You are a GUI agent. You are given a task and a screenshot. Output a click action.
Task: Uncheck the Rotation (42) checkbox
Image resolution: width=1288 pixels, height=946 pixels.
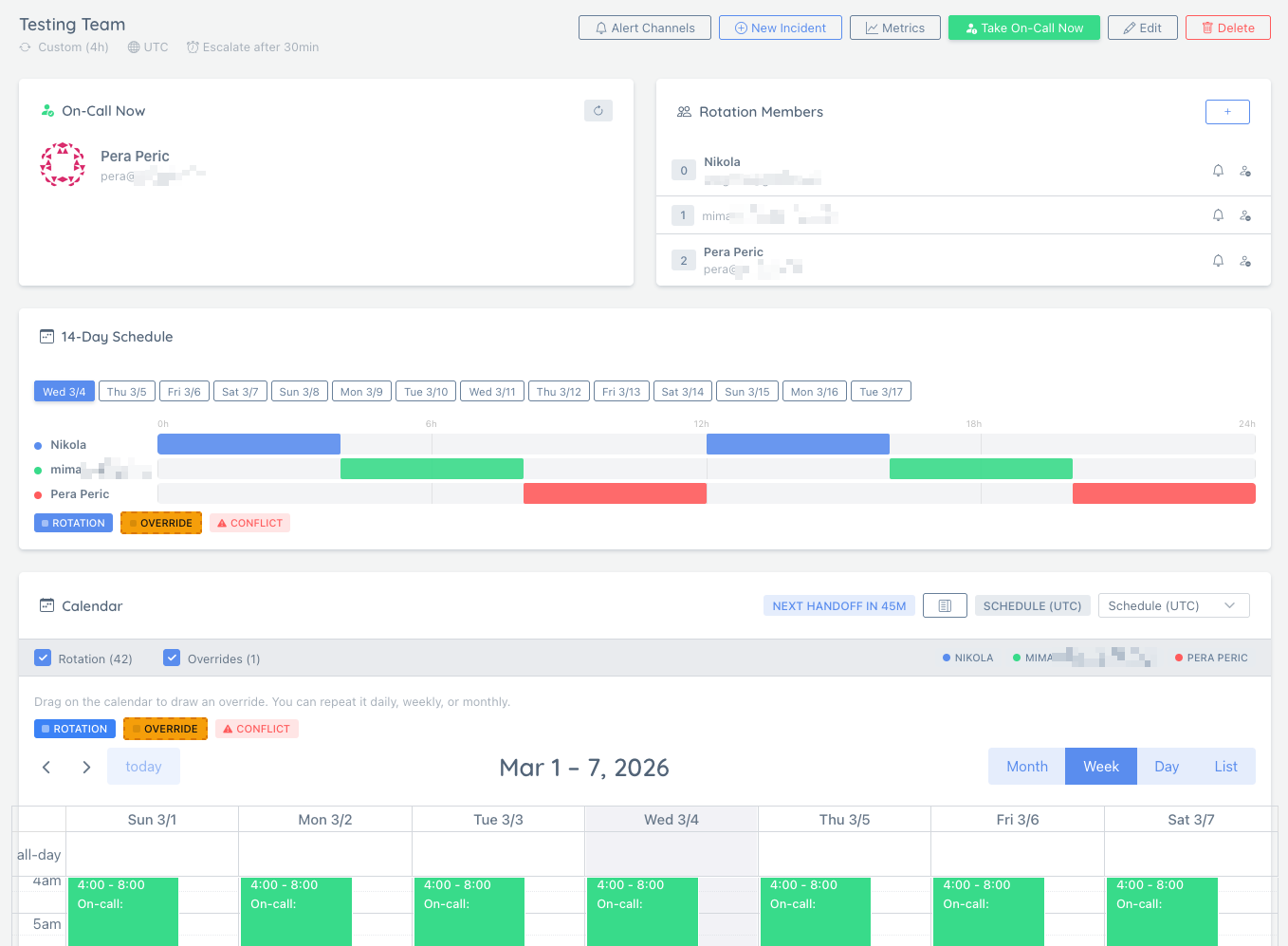click(43, 658)
